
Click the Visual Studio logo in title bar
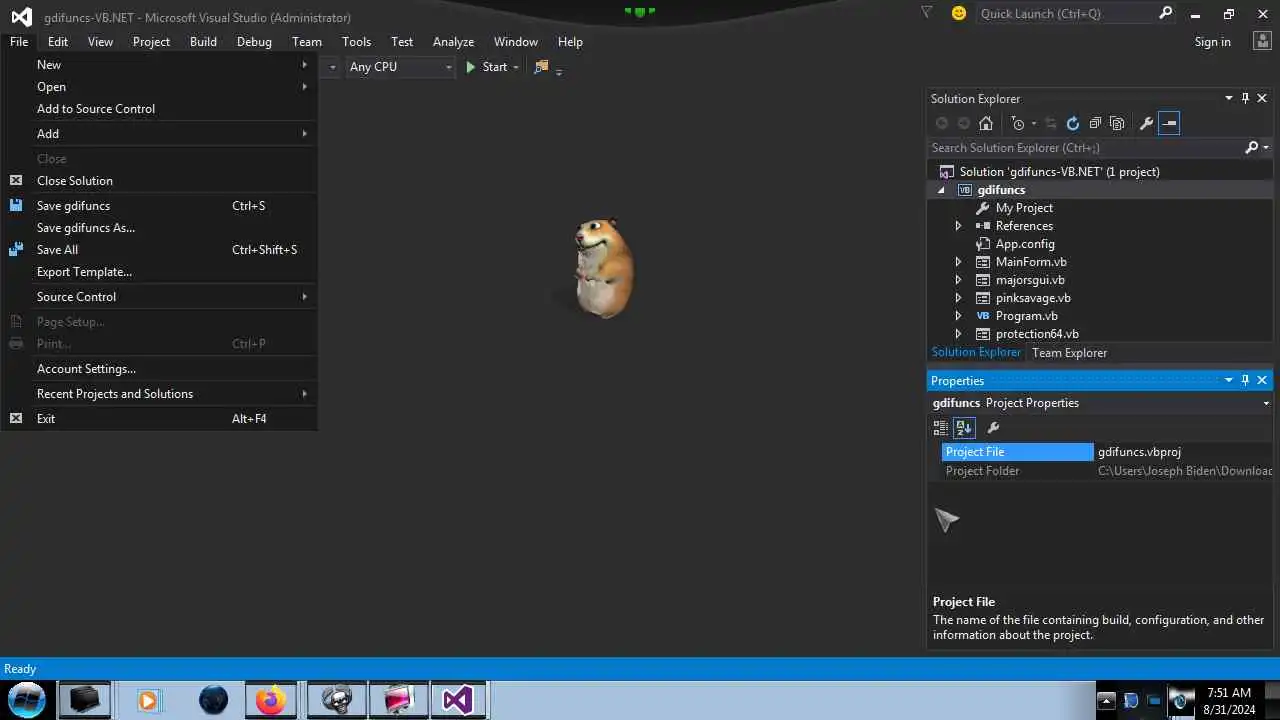pyautogui.click(x=21, y=17)
